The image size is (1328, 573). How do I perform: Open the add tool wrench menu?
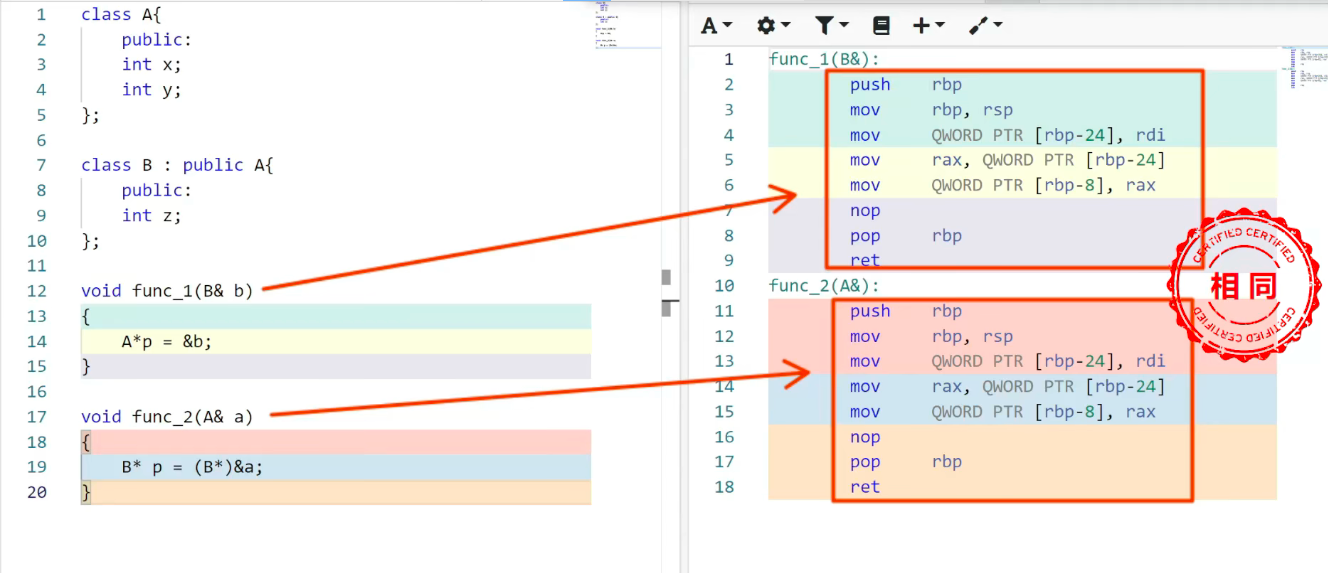coord(985,26)
